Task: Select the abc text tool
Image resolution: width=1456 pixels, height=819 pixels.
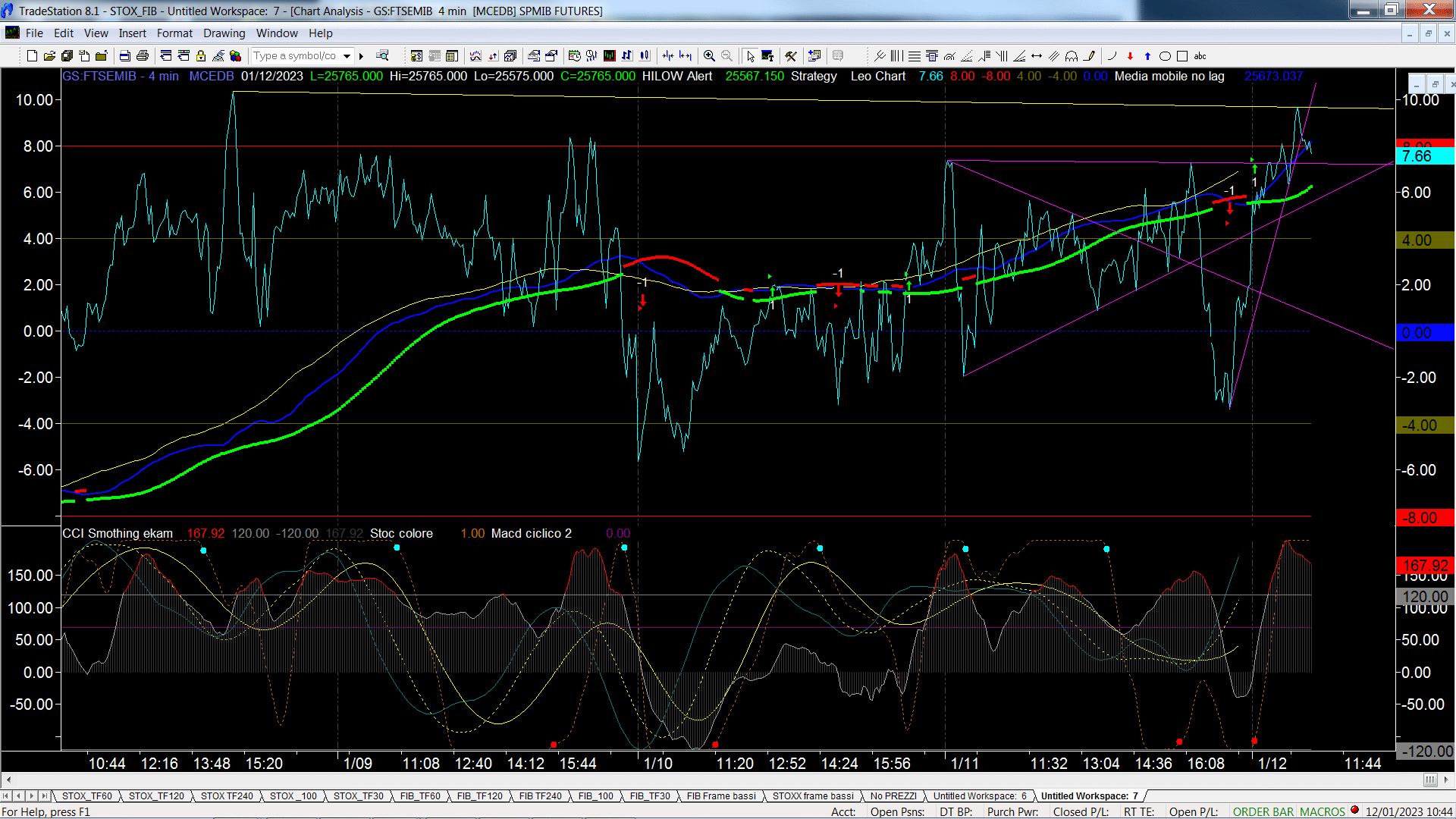Action: pos(1200,56)
